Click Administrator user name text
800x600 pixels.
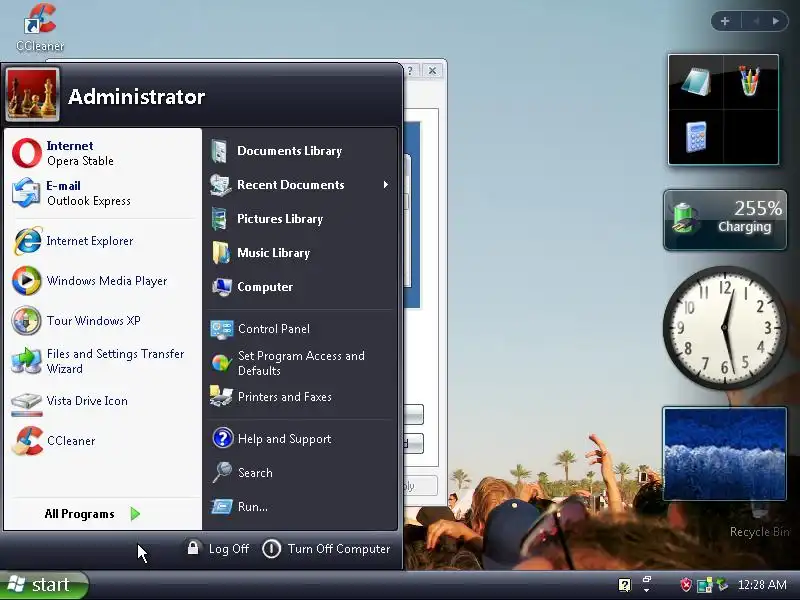click(137, 96)
